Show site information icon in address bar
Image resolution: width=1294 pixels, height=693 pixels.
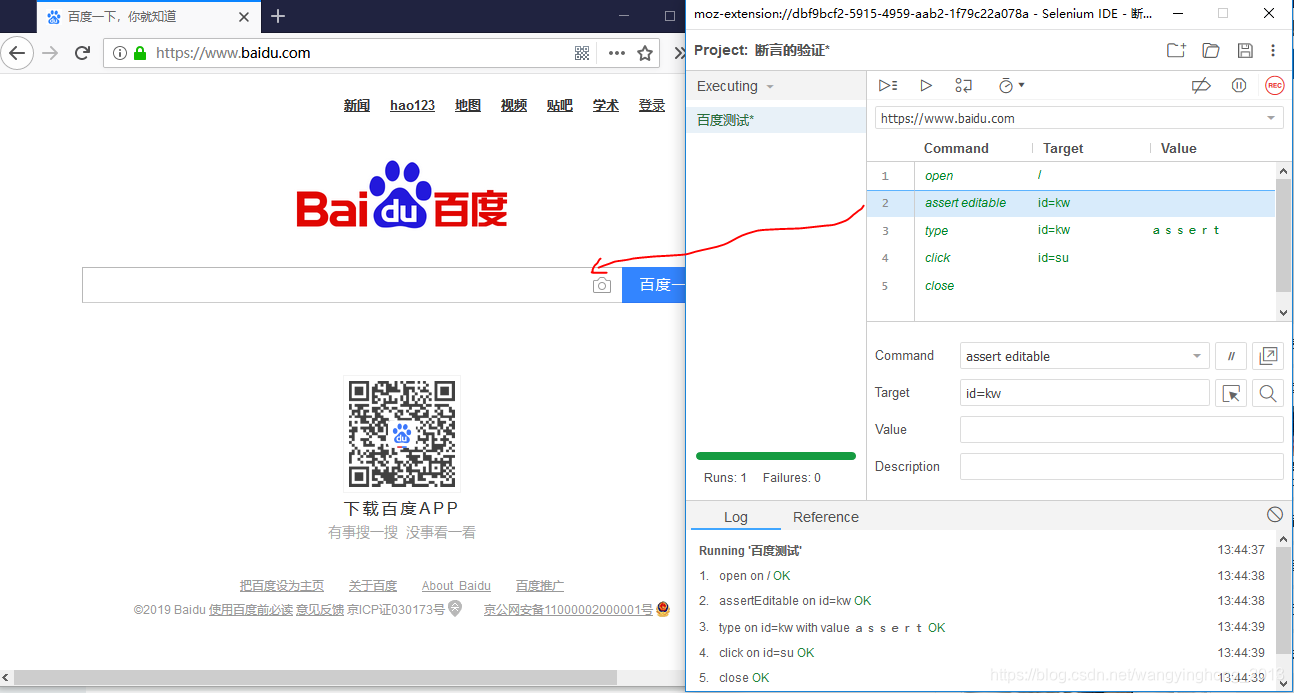click(120, 53)
